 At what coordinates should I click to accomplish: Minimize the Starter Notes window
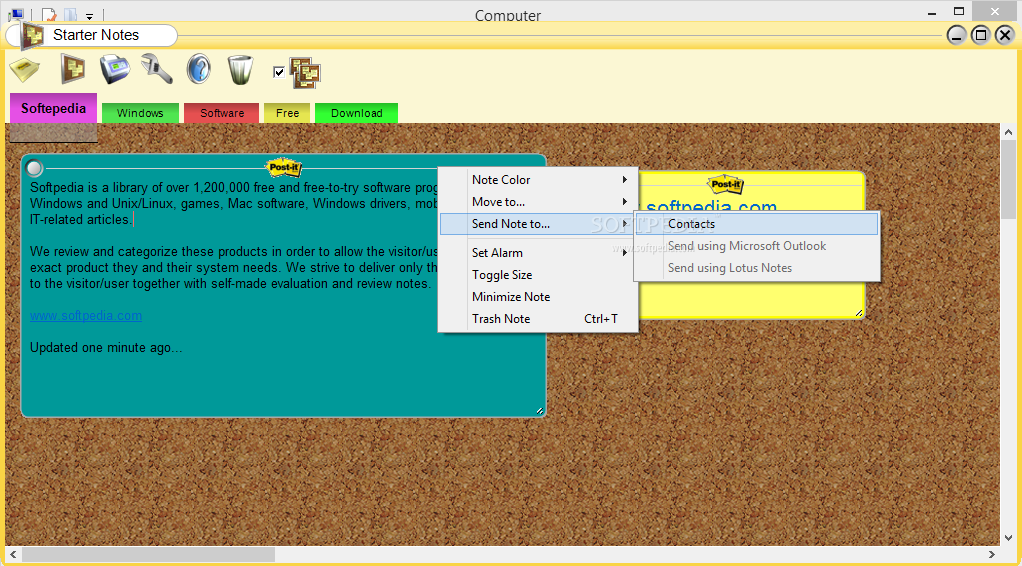(956, 35)
